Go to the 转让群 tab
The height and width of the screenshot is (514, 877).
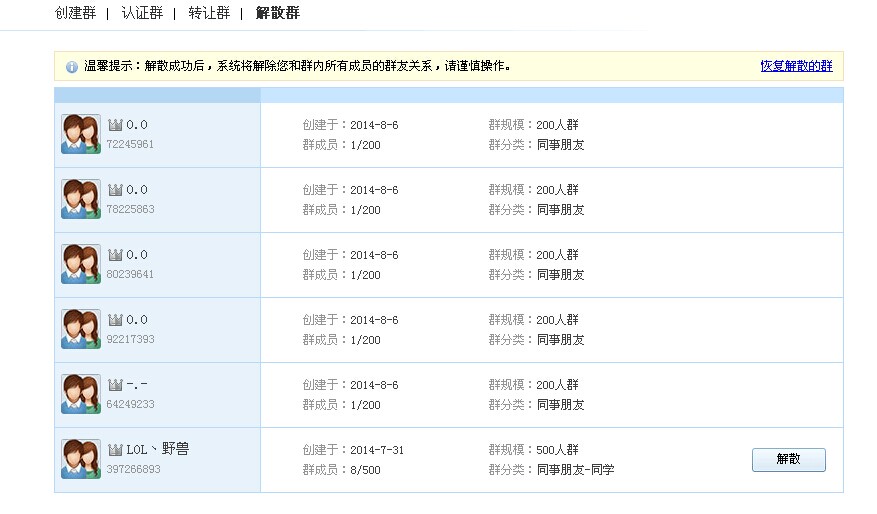tap(209, 13)
